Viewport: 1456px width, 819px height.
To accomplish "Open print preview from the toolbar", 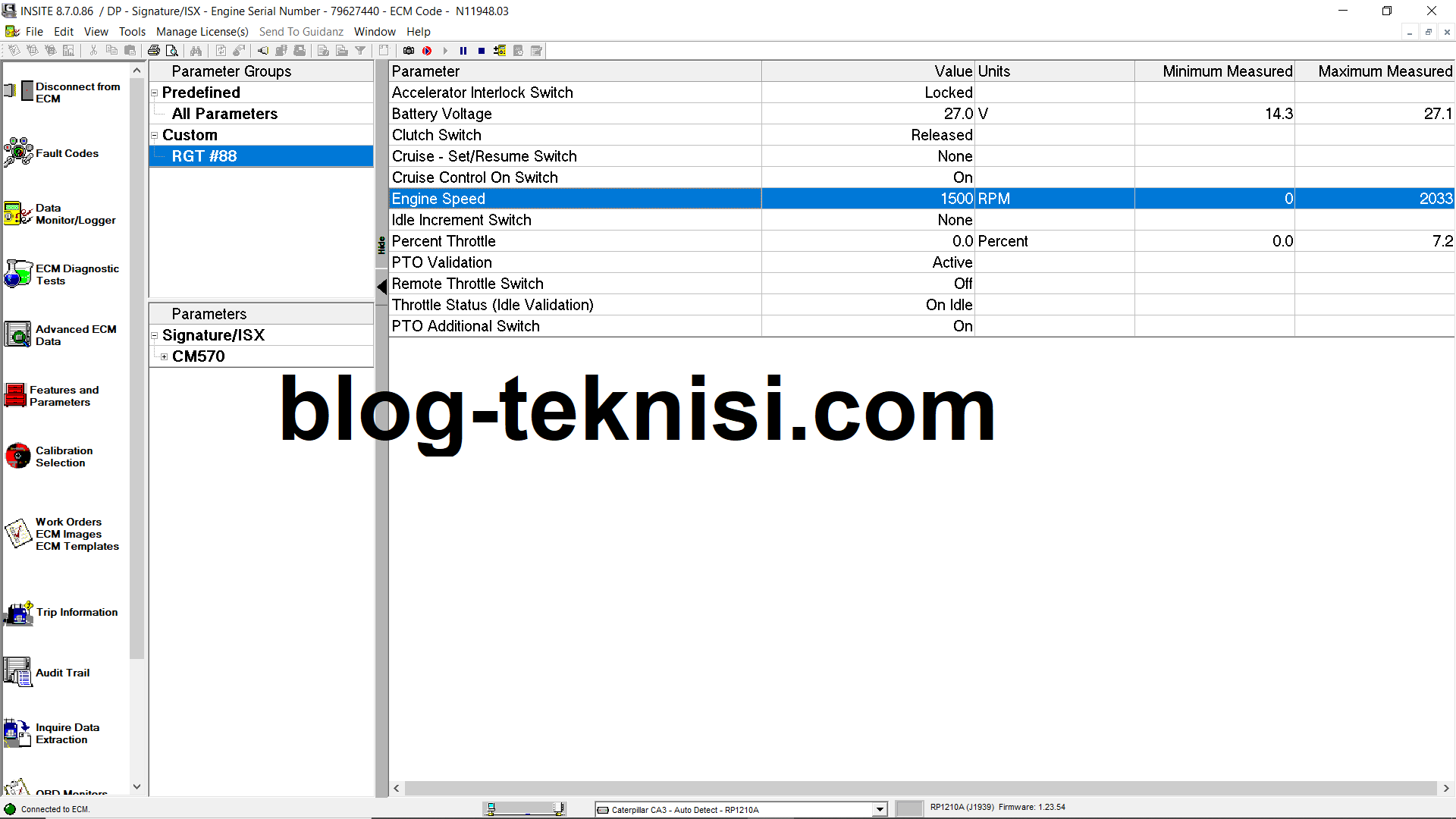I will pos(172,50).
